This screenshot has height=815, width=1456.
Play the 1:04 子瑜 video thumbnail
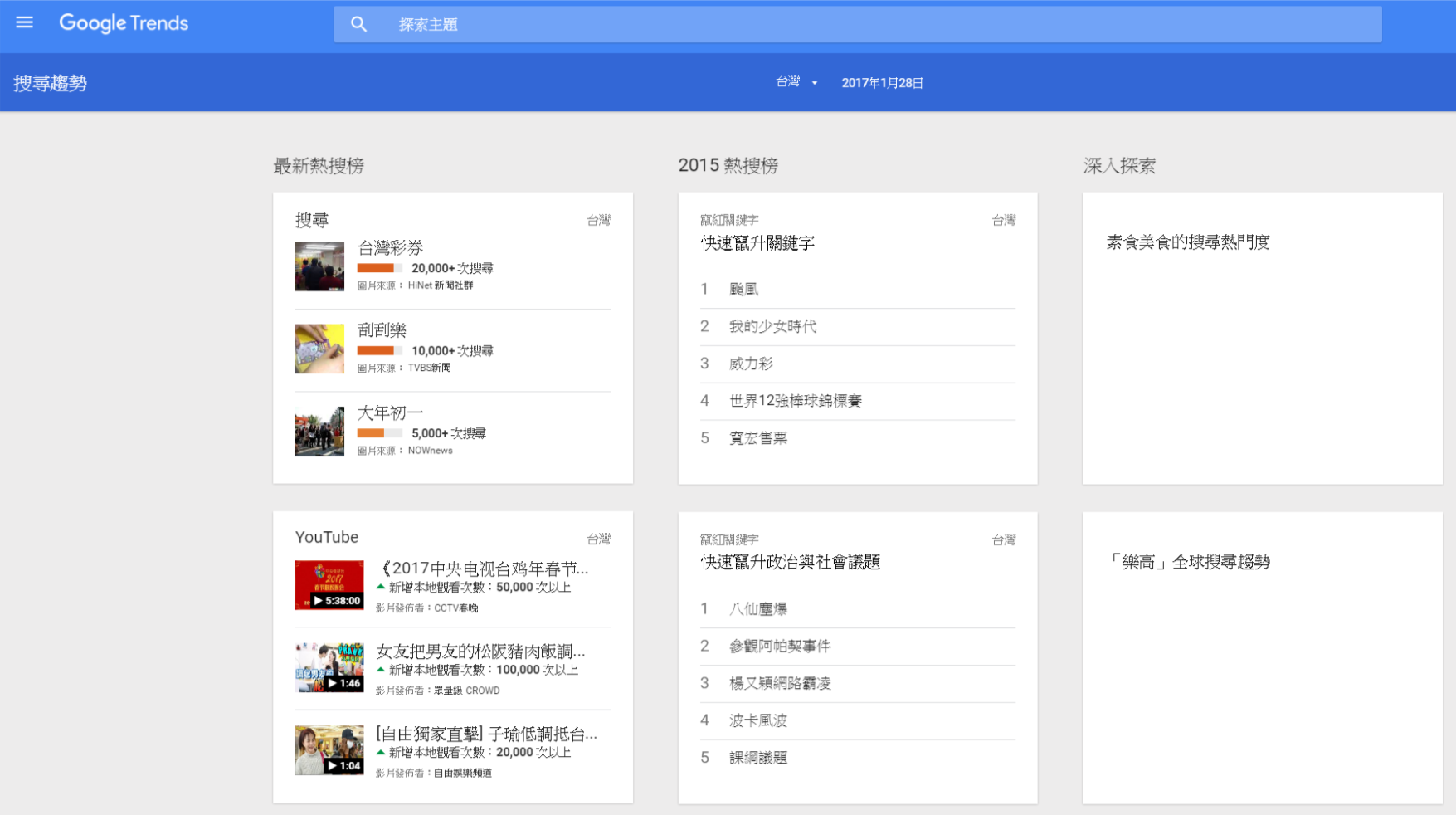click(x=329, y=750)
